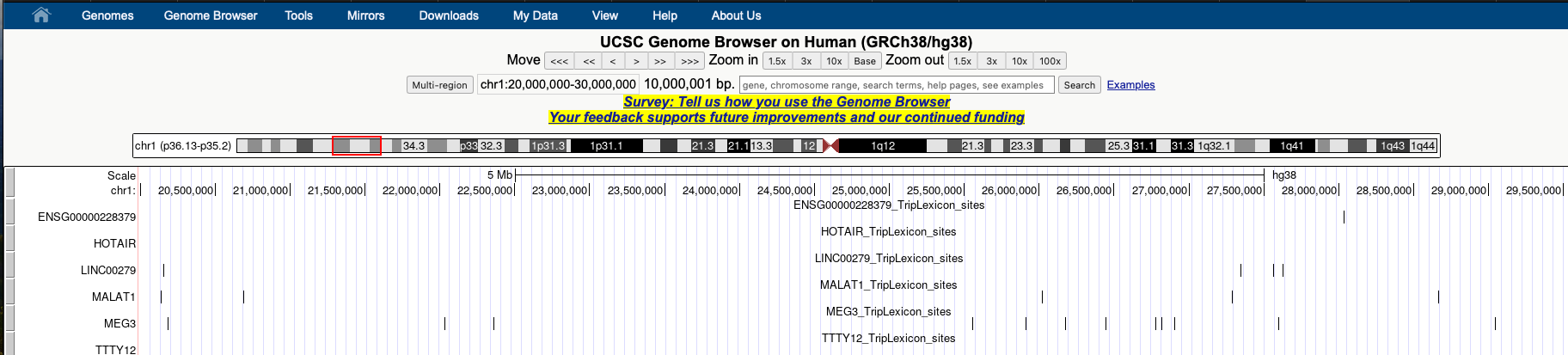Move slightly left with < button
Screen dimensions: 1568x355
click(x=613, y=61)
